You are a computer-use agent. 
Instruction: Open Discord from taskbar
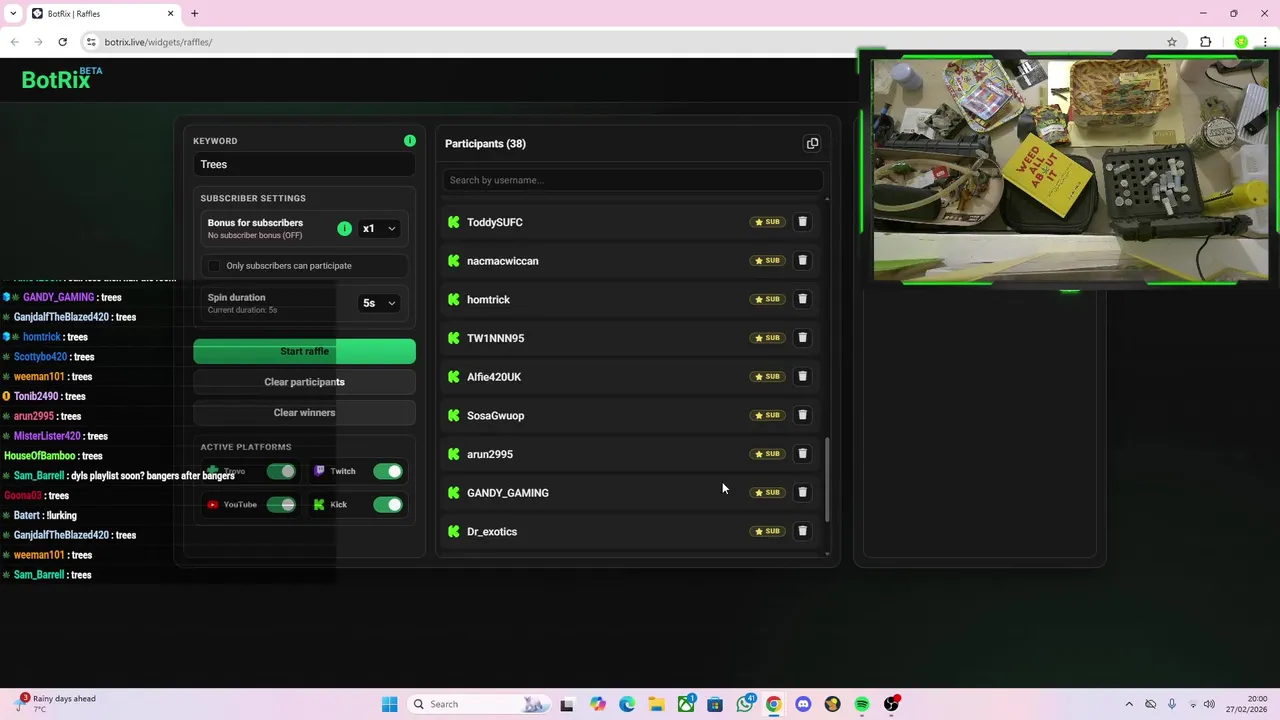click(x=803, y=704)
